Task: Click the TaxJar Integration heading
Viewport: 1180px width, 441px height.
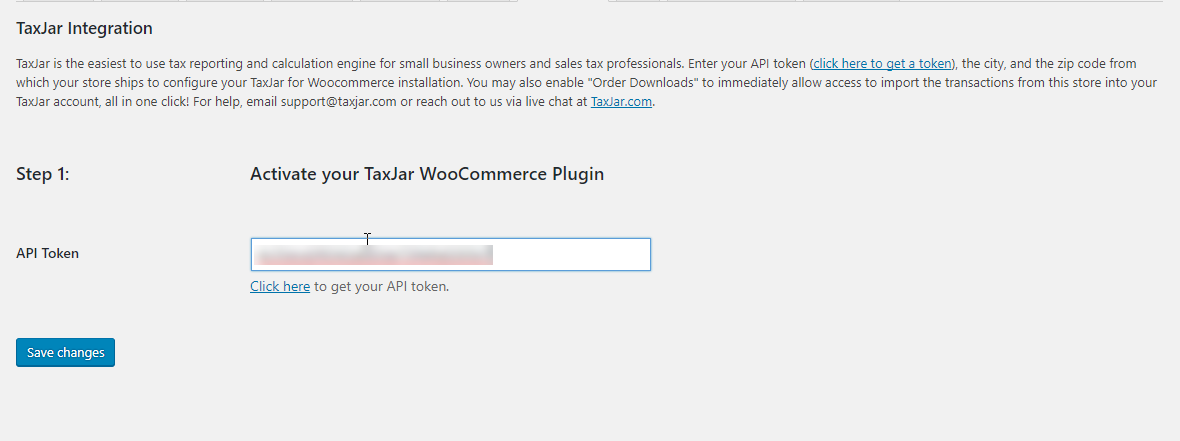Action: [x=84, y=29]
